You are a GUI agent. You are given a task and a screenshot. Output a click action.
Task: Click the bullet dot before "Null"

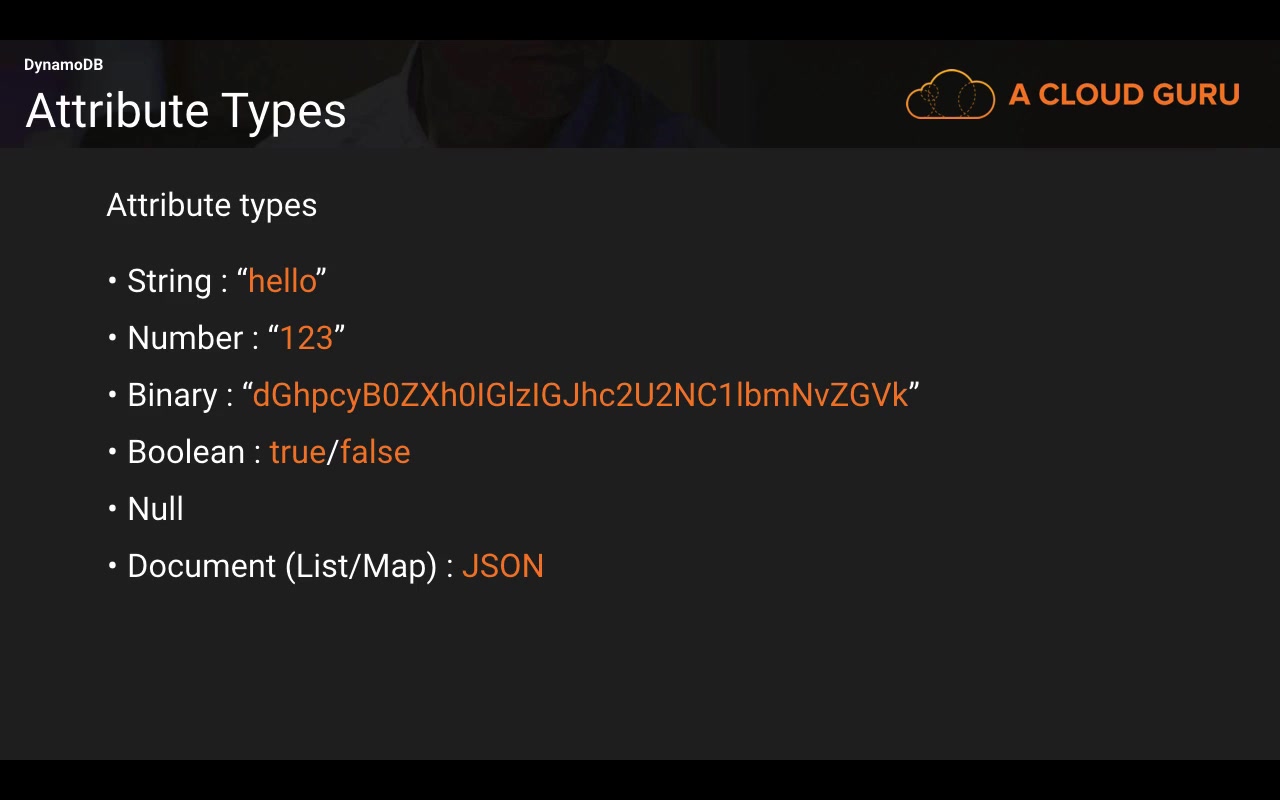[113, 509]
